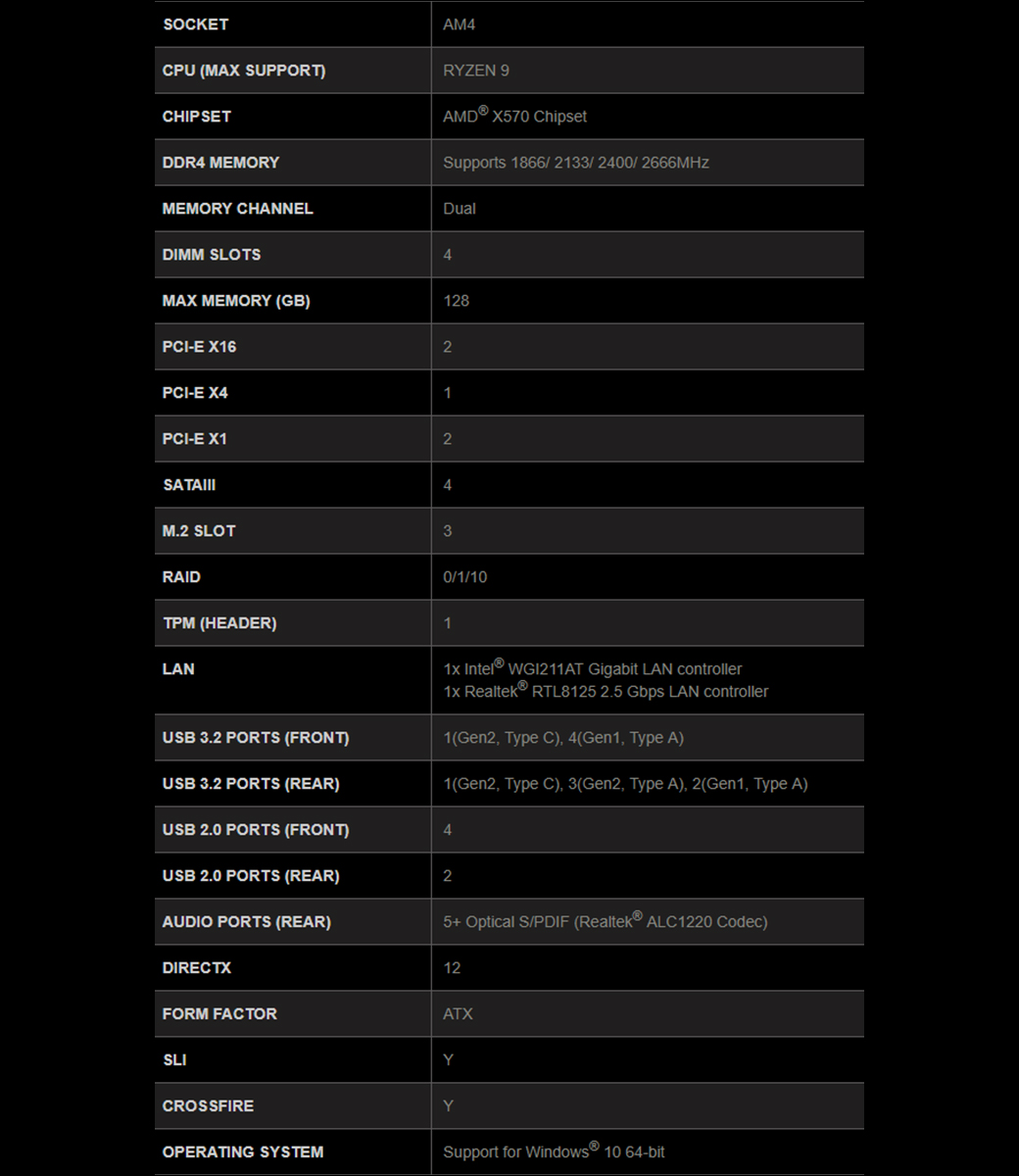Click the Realtek ALC1220 Codec audio value
Image resolution: width=1019 pixels, height=1176 pixels.
(x=605, y=922)
